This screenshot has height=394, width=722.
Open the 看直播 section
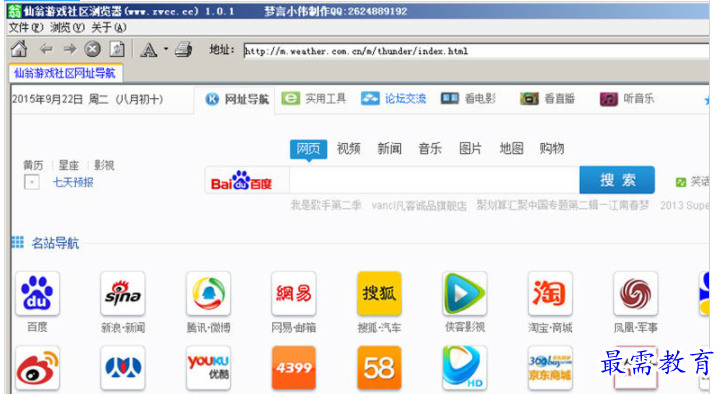(547, 98)
